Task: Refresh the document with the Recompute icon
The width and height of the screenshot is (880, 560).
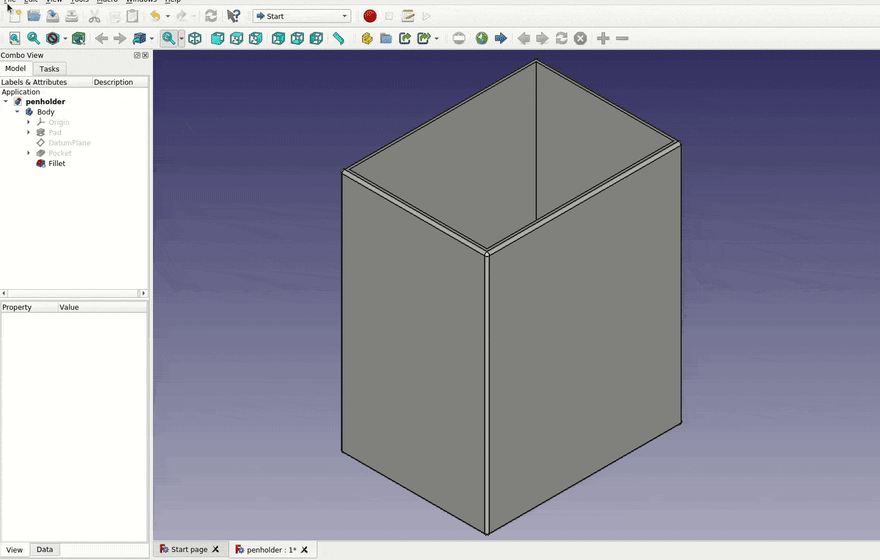Action: [211, 16]
